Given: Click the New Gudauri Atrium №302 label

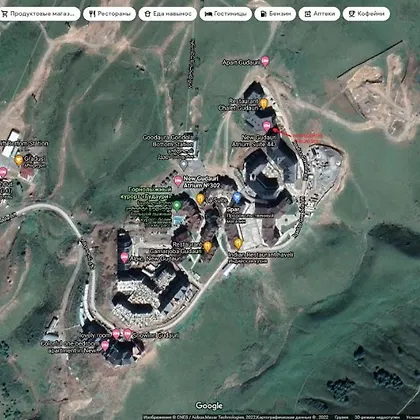Looking at the screenshot, I should click(201, 181).
